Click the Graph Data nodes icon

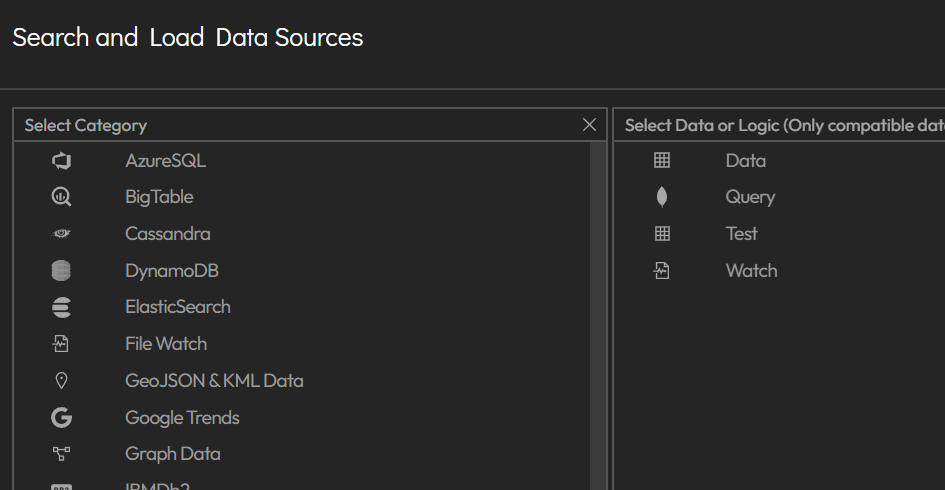[x=61, y=454]
